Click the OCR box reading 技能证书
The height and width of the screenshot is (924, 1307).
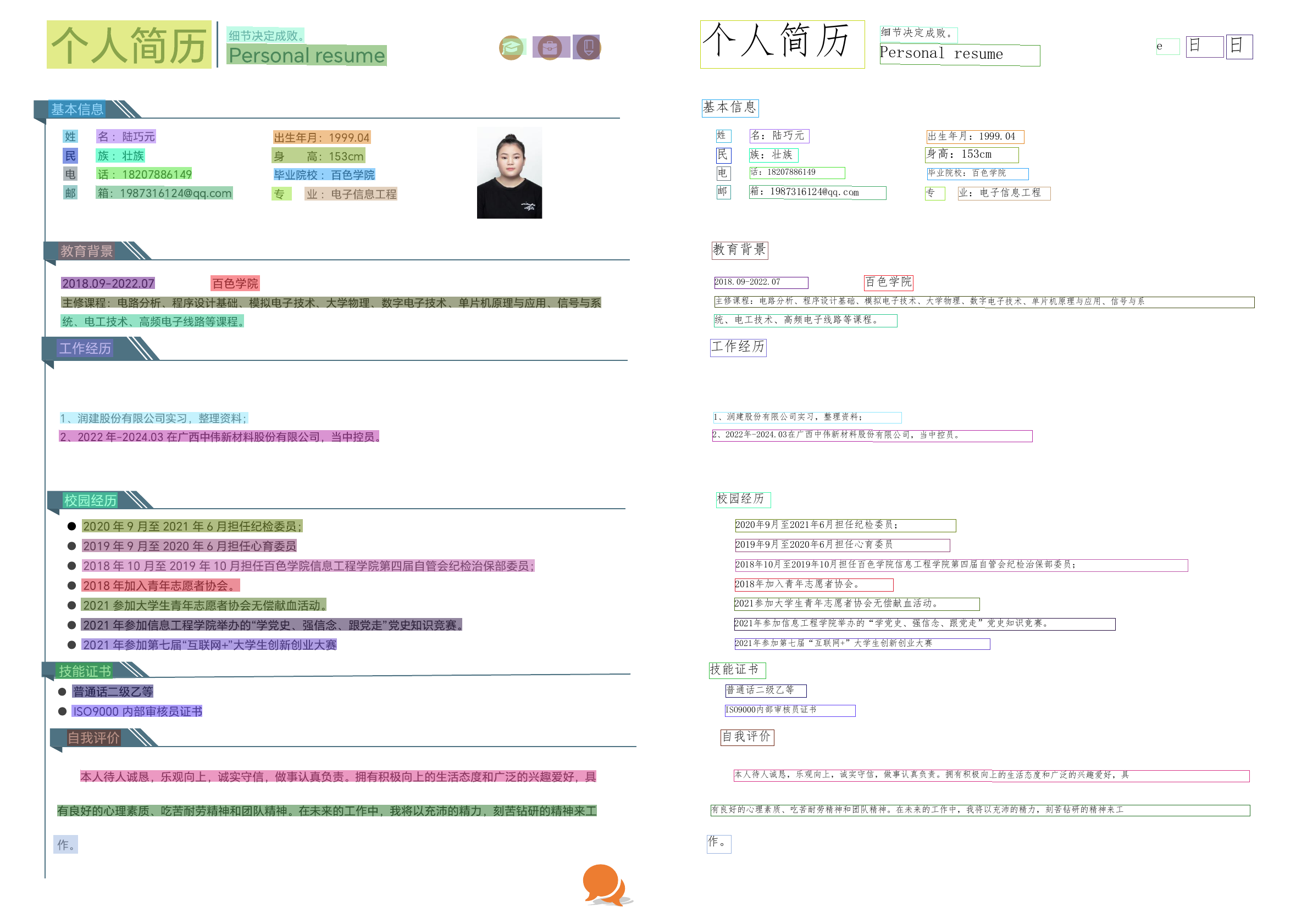(x=736, y=670)
